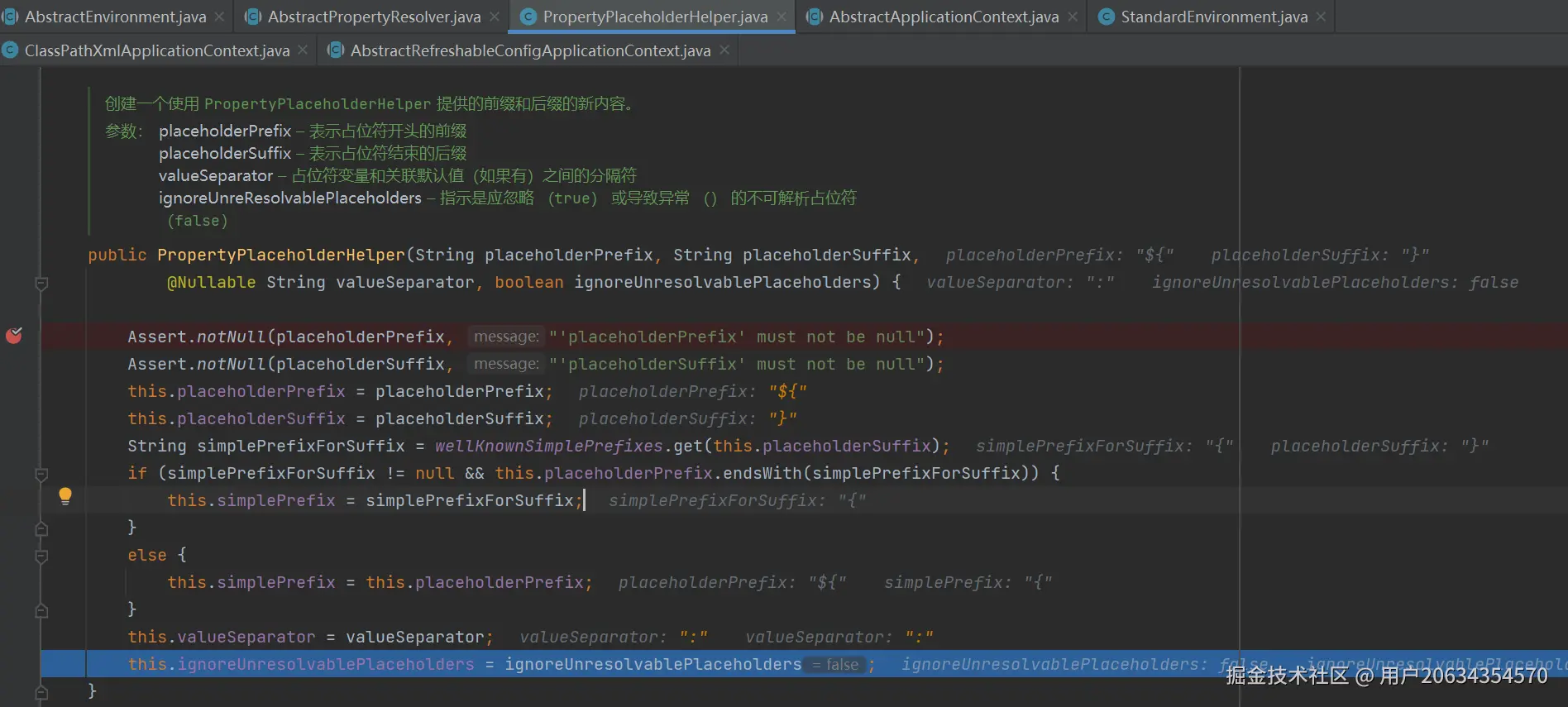Click the @Nullable annotation
The image size is (1568, 707).
[x=212, y=283]
